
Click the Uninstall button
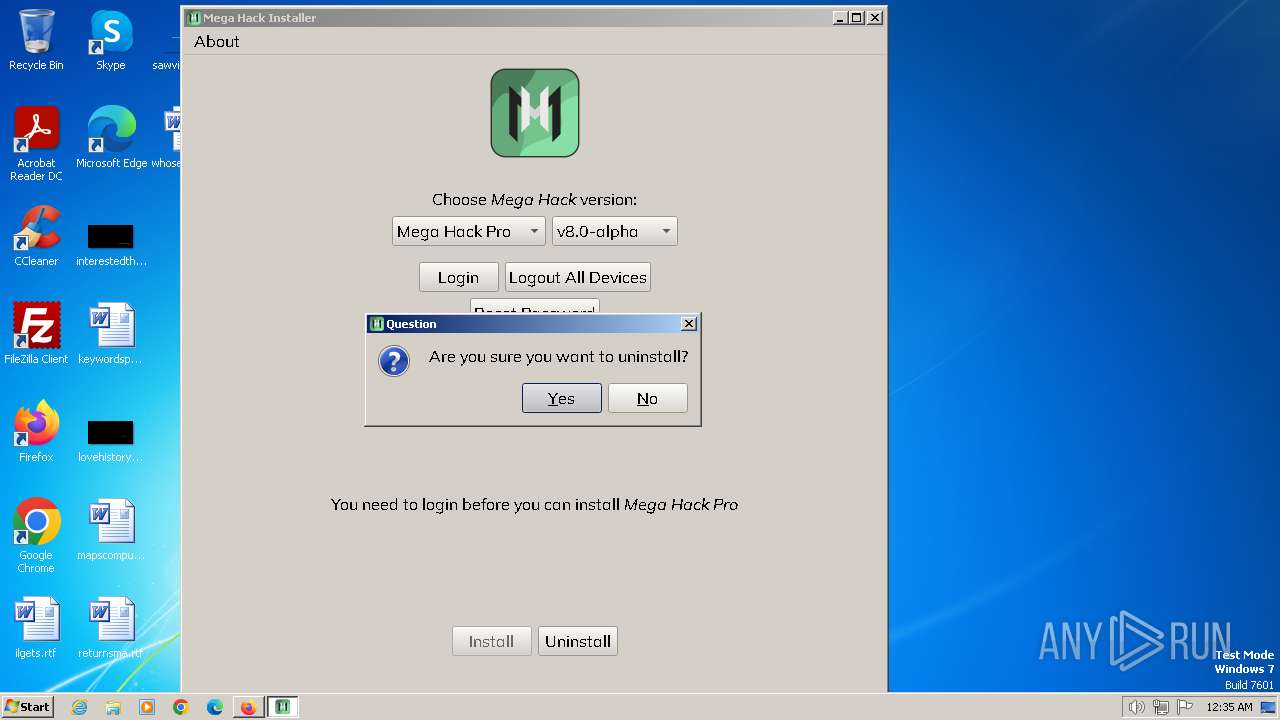(578, 641)
